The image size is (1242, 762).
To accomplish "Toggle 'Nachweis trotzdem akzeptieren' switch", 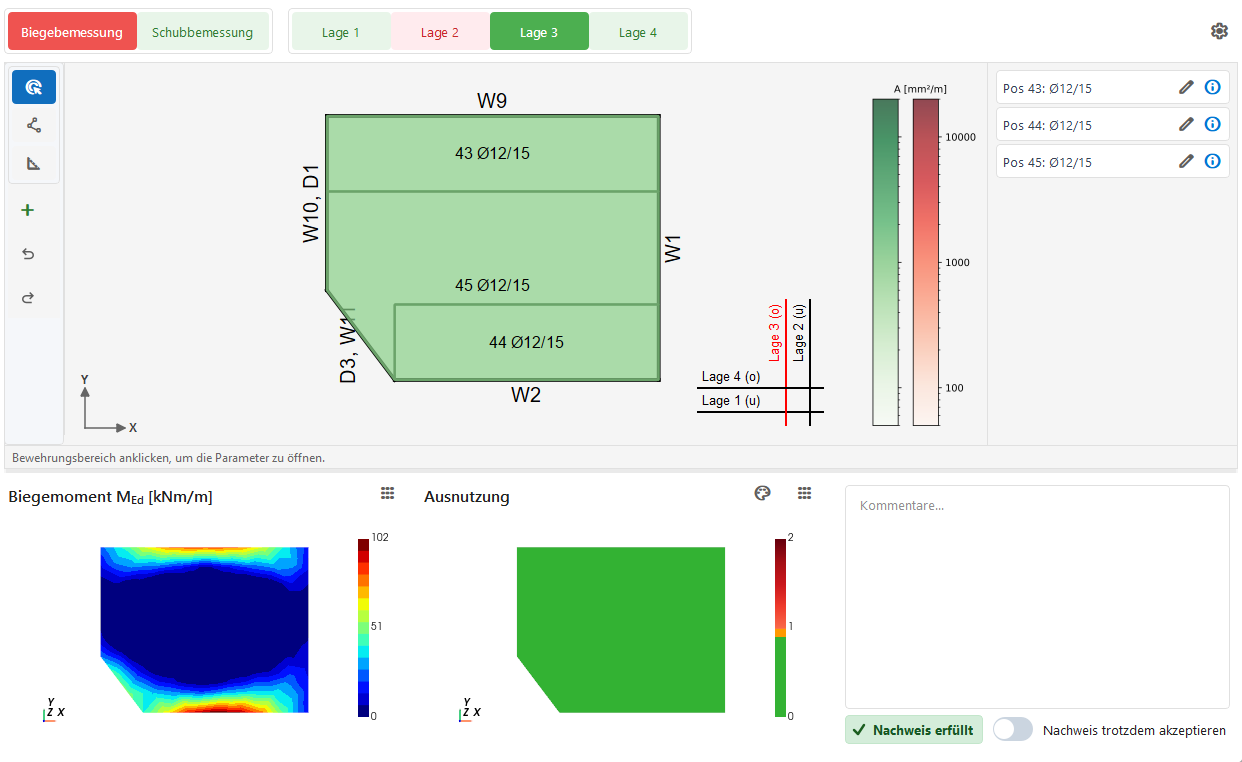I will [x=1013, y=729].
